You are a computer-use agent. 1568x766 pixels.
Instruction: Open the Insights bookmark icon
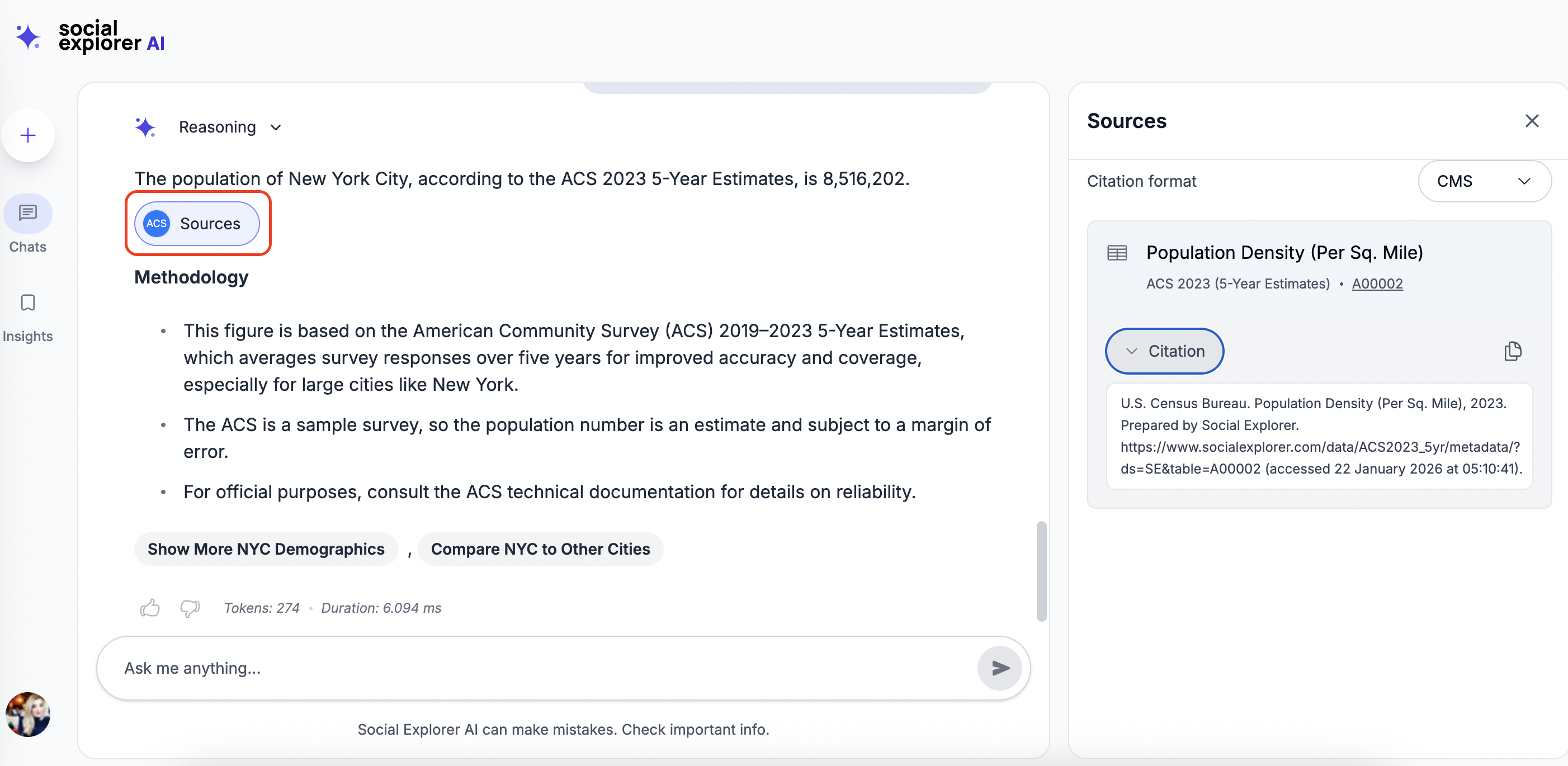pos(28,302)
